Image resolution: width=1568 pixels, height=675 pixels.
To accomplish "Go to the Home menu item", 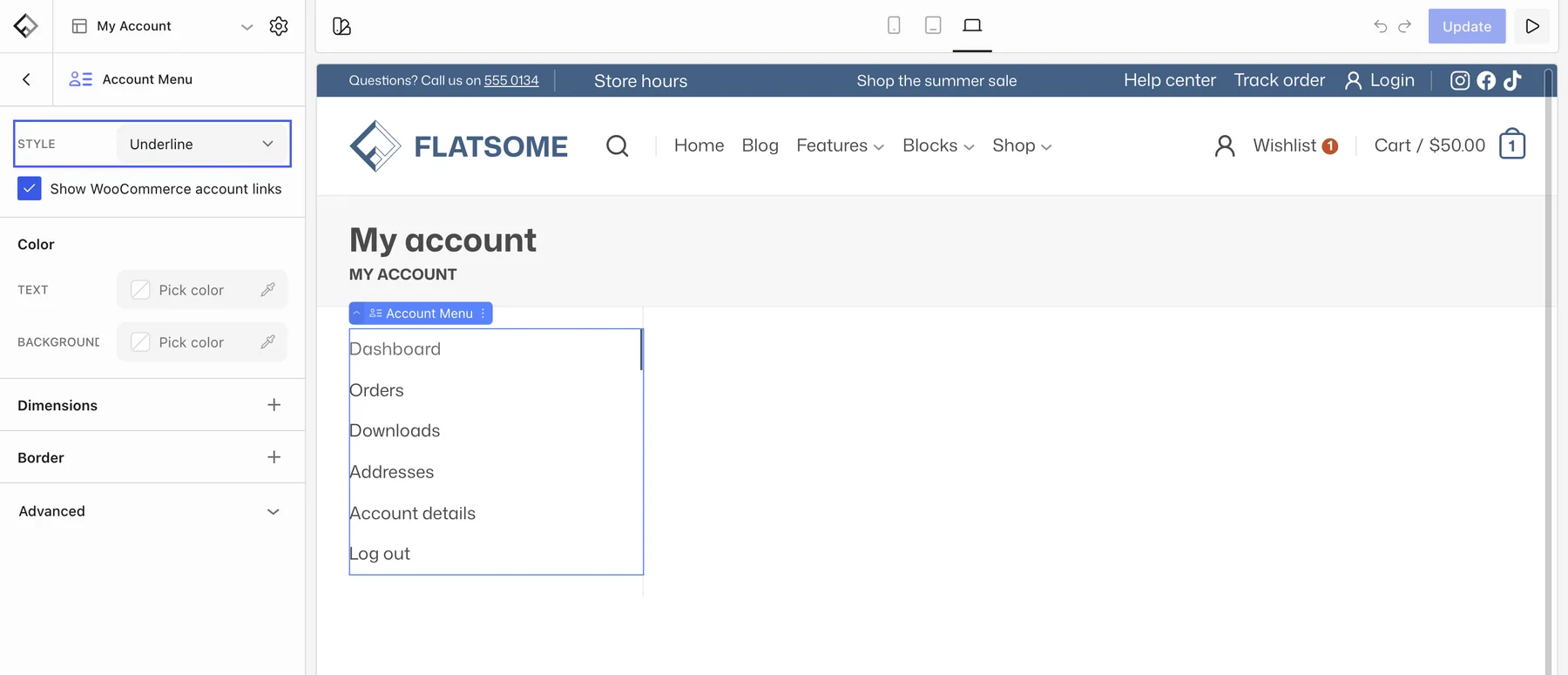I will tap(699, 145).
